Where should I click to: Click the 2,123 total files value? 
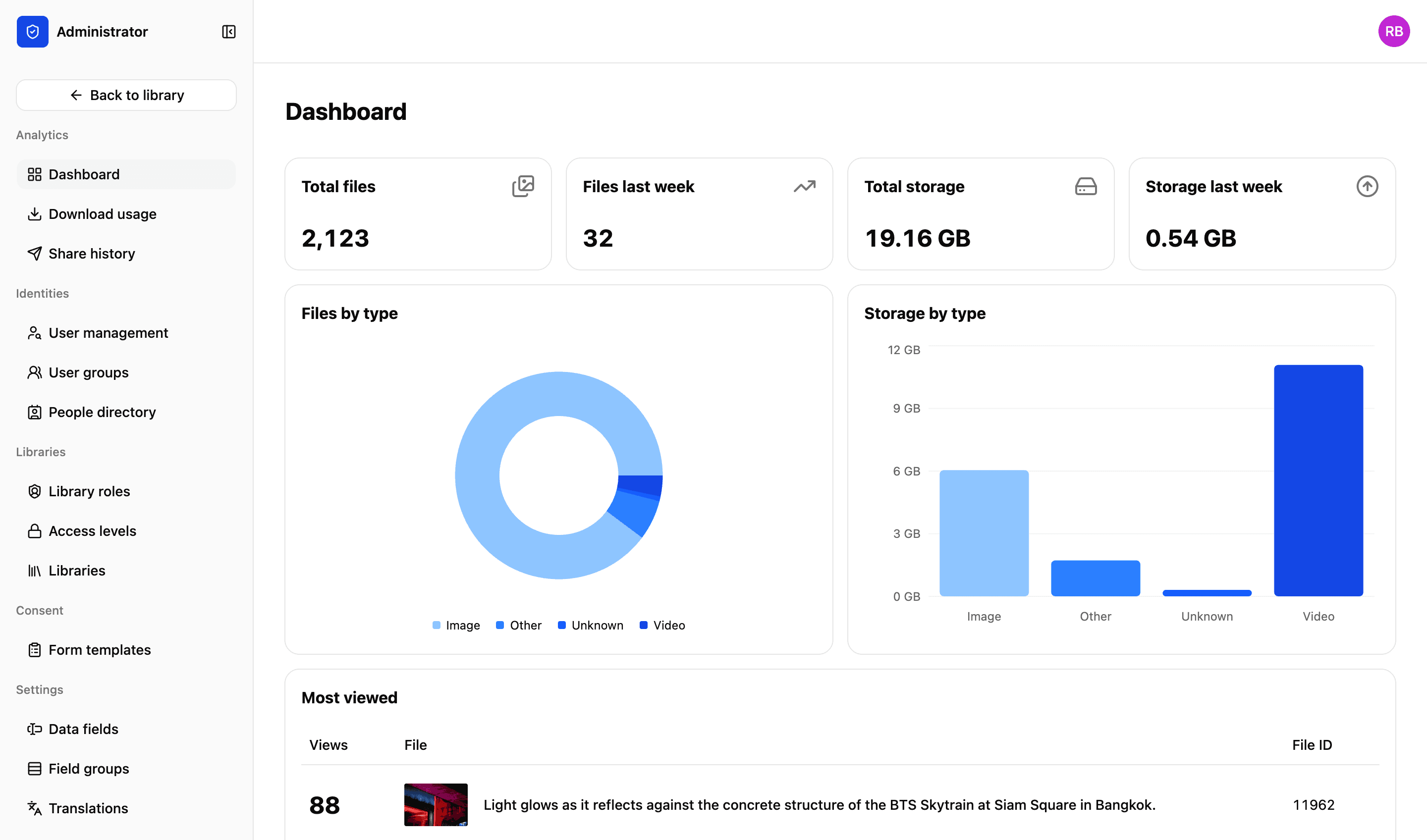(335, 238)
